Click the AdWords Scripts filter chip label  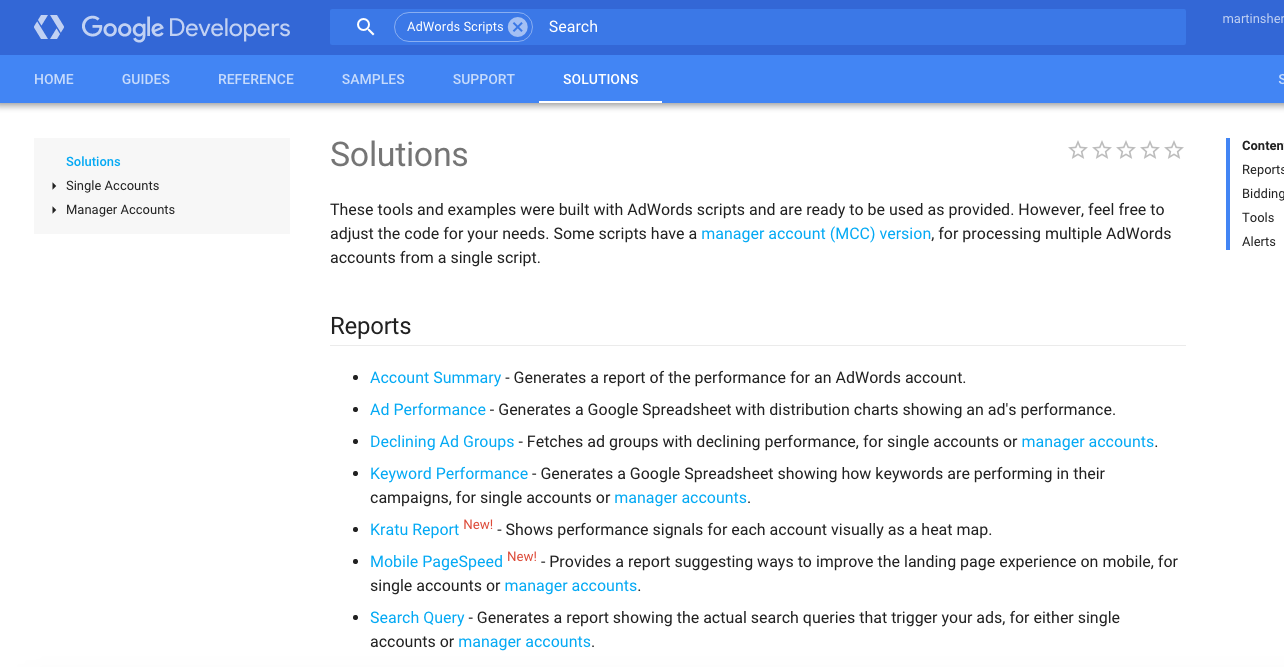click(x=455, y=27)
